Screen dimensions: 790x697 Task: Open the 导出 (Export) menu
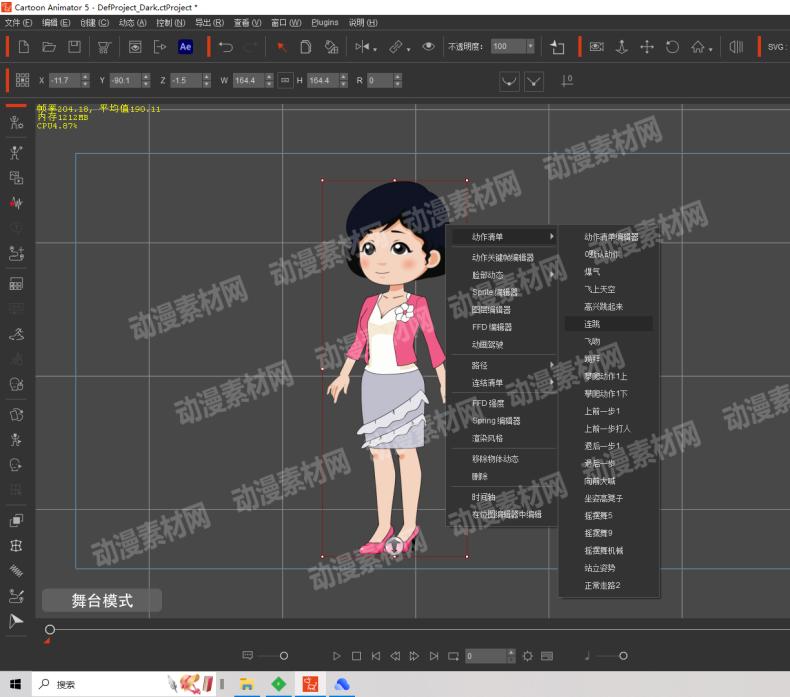[x=209, y=23]
